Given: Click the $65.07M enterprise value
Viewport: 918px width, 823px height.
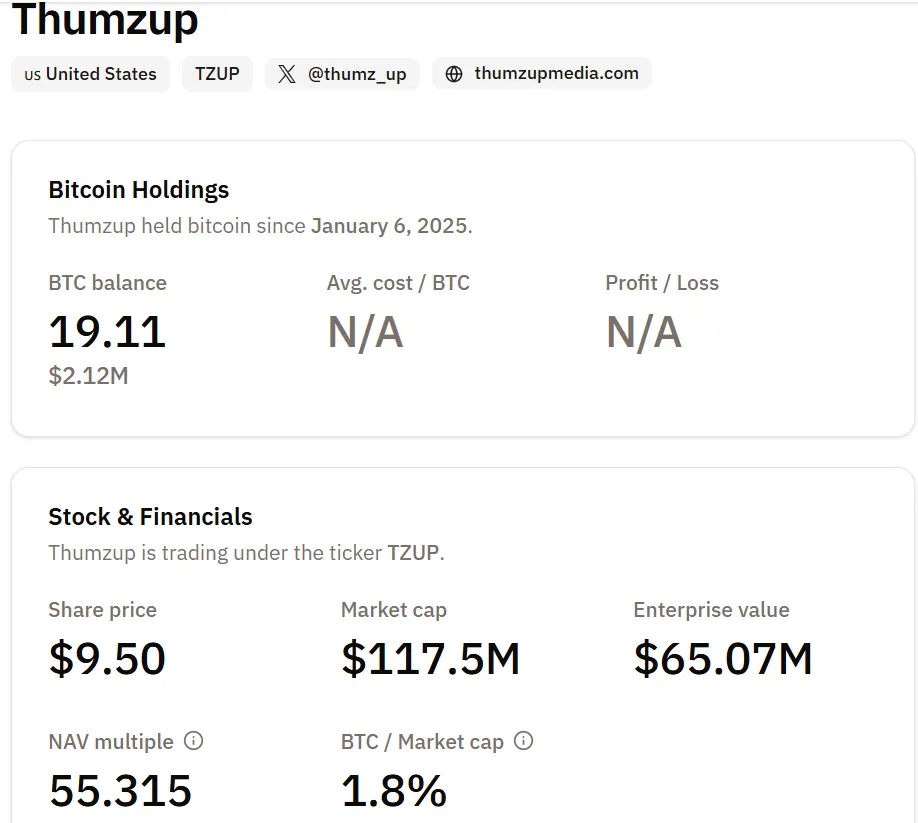Looking at the screenshot, I should [723, 659].
